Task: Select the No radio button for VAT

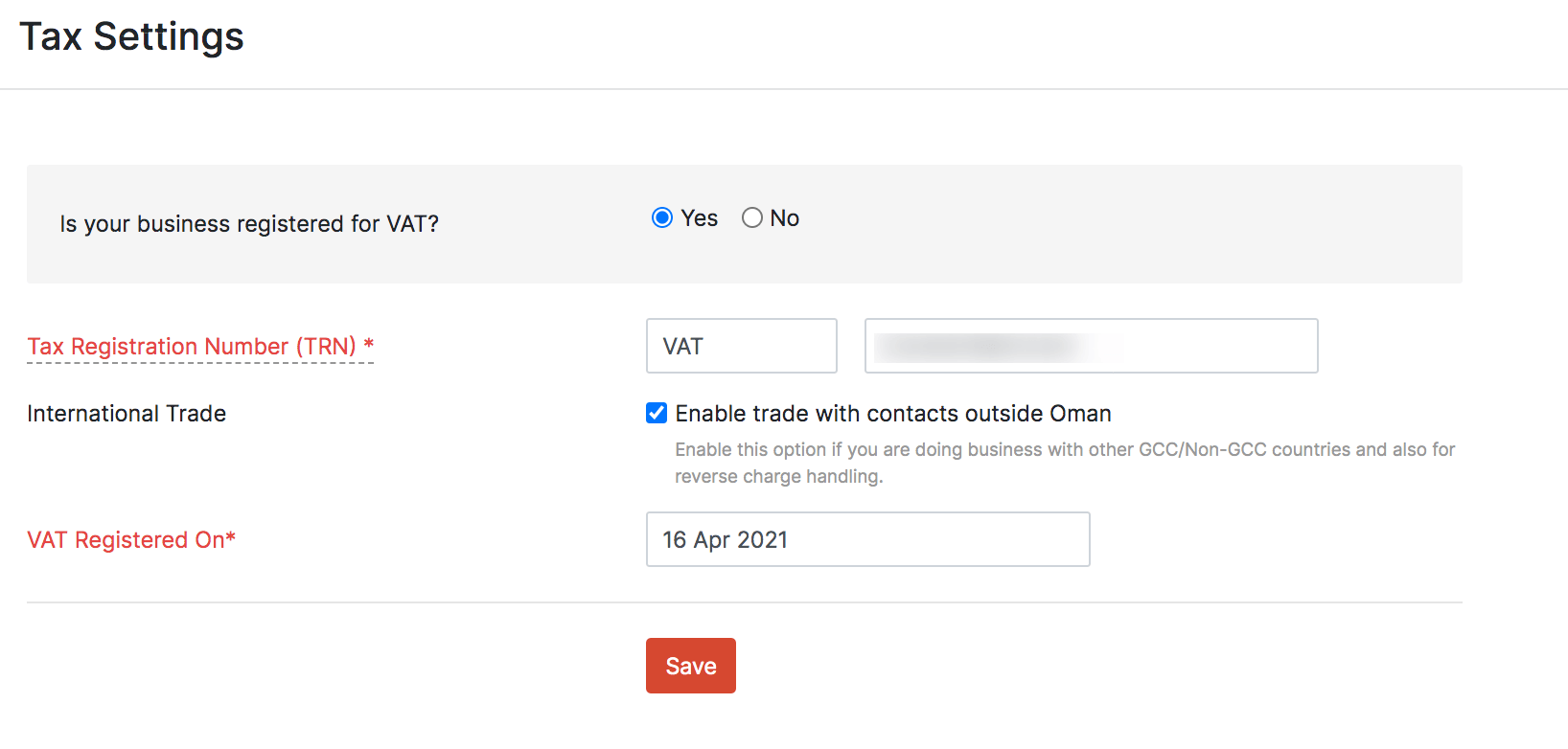Action: pos(752,218)
